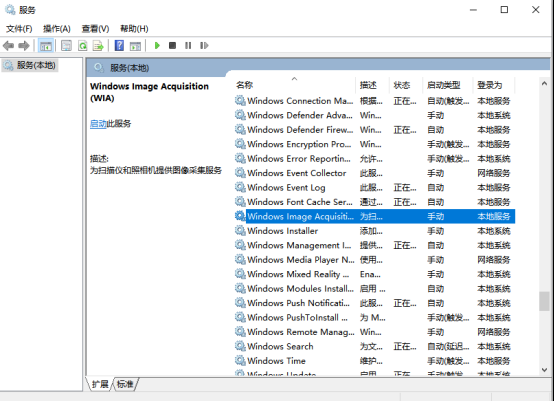Click the Export List toolbar icon
Viewport: 554px width, 401px height.
coord(98,46)
